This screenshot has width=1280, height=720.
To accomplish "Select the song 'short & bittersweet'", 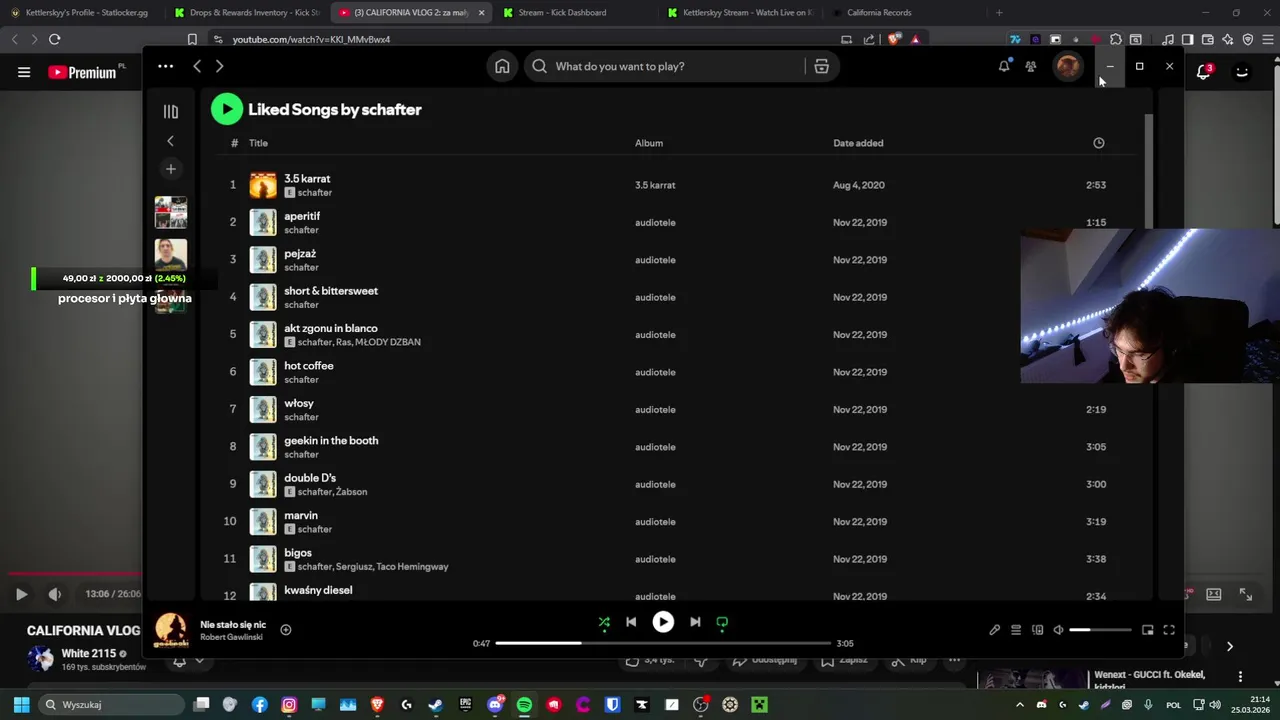I will (331, 291).
